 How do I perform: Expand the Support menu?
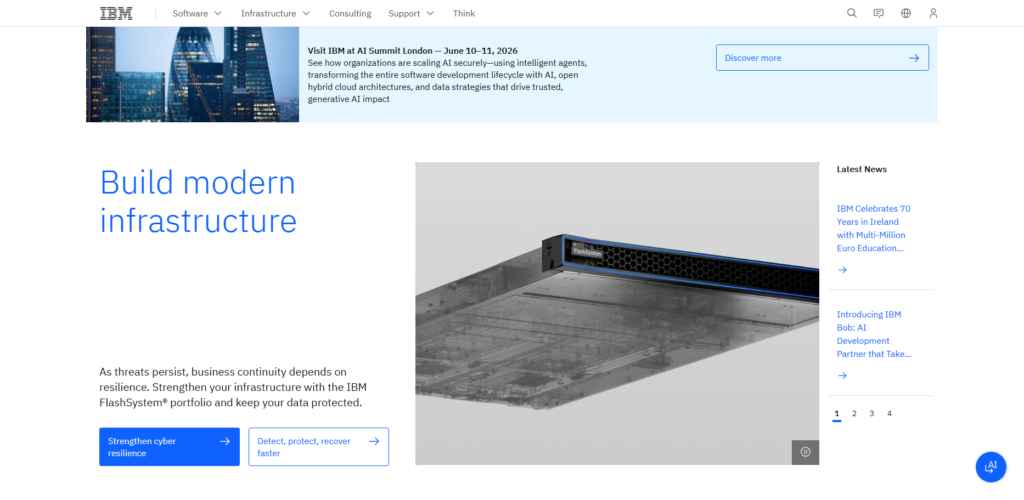[411, 13]
